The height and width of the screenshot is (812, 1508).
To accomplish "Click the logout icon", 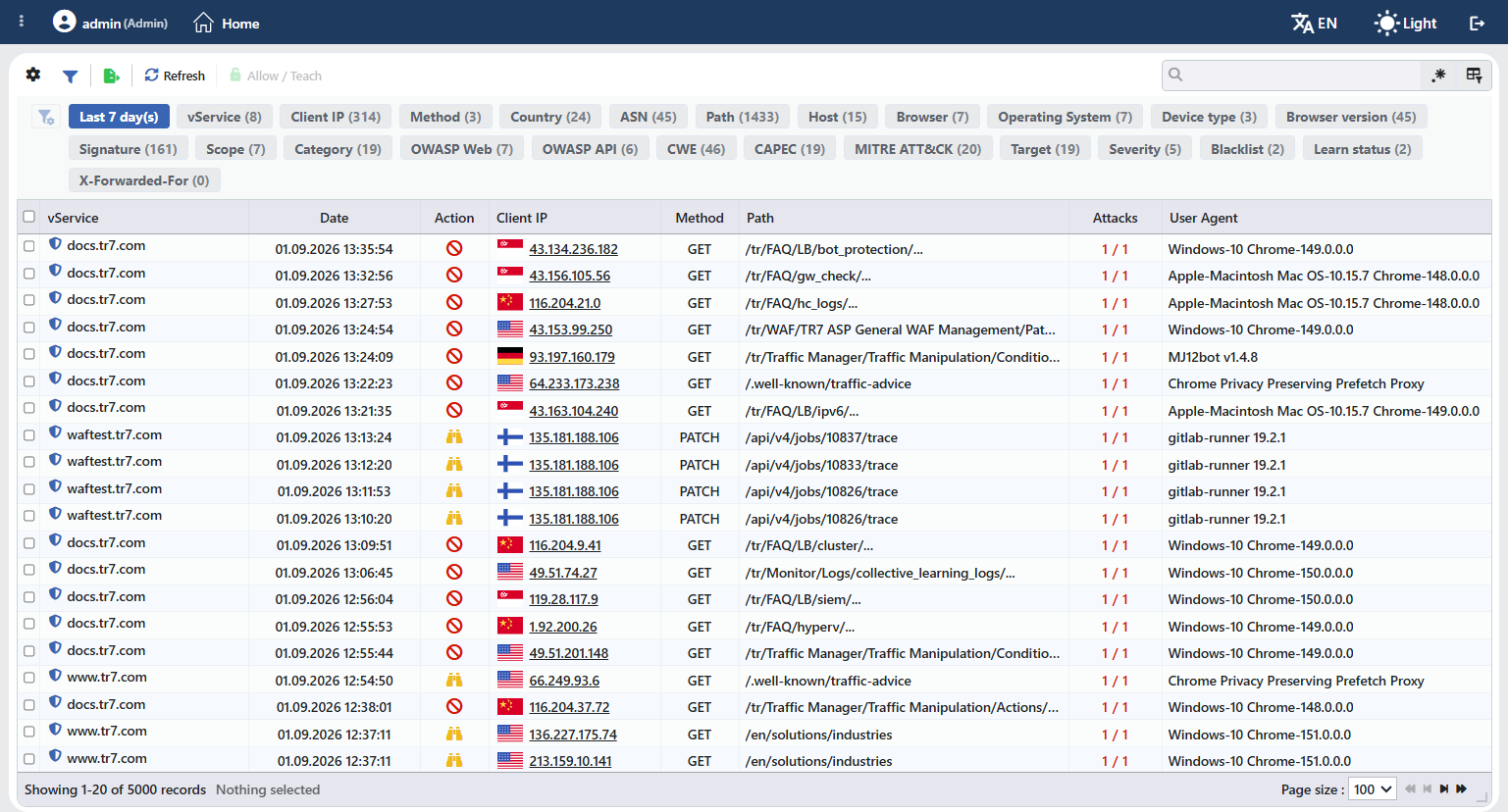I will (1477, 23).
